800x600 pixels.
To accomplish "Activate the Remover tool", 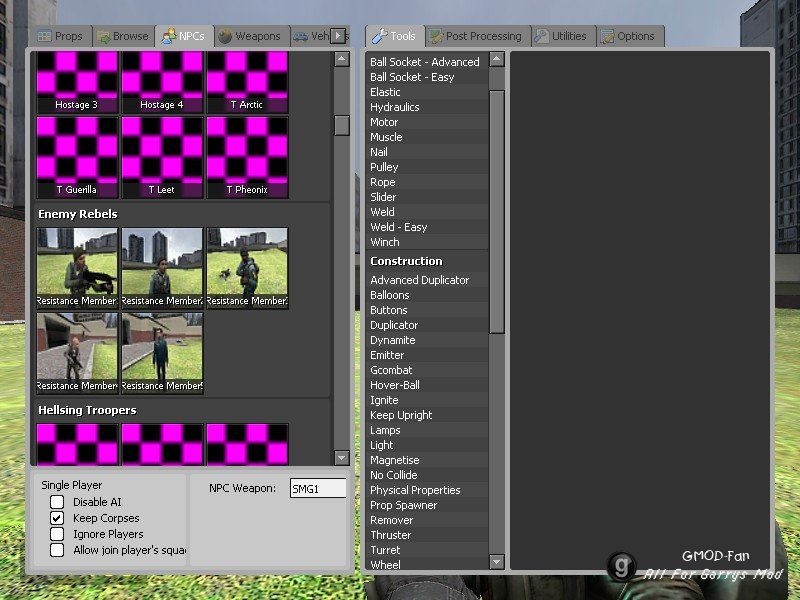I will tap(427, 520).
